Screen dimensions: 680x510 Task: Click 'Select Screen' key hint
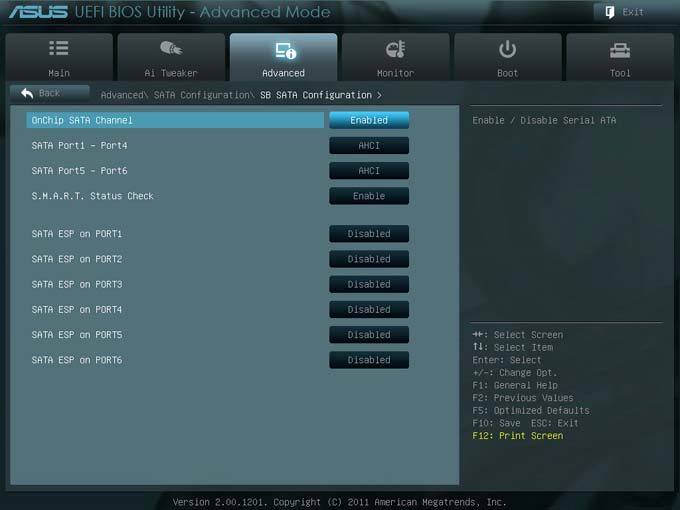click(x=518, y=335)
